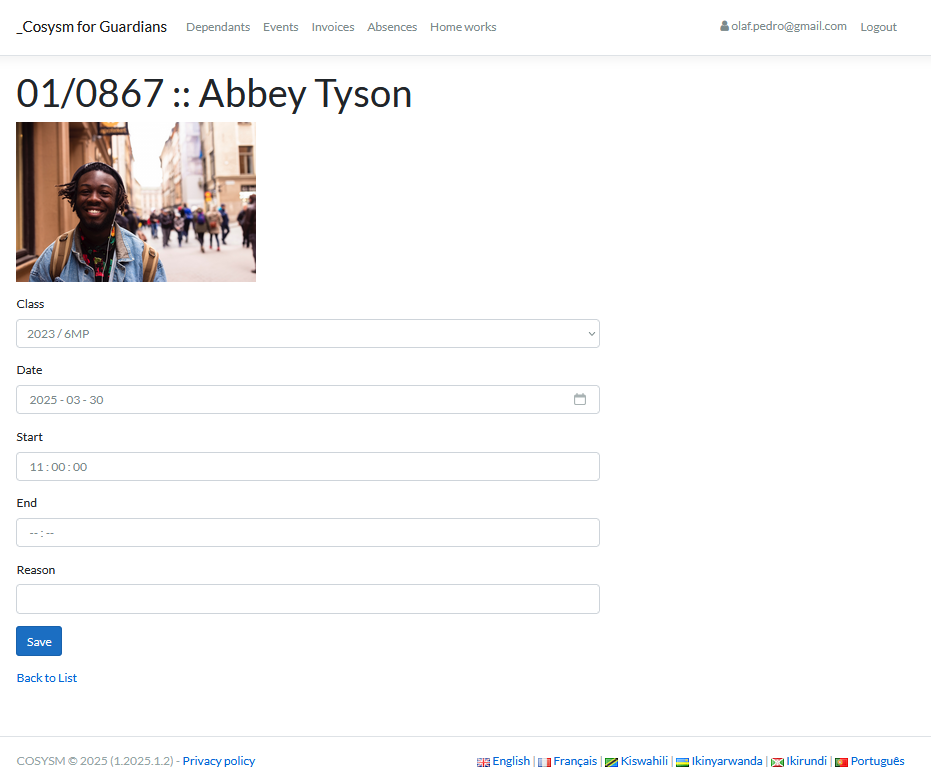
Task: Click the Português flag icon
Action: click(841, 762)
